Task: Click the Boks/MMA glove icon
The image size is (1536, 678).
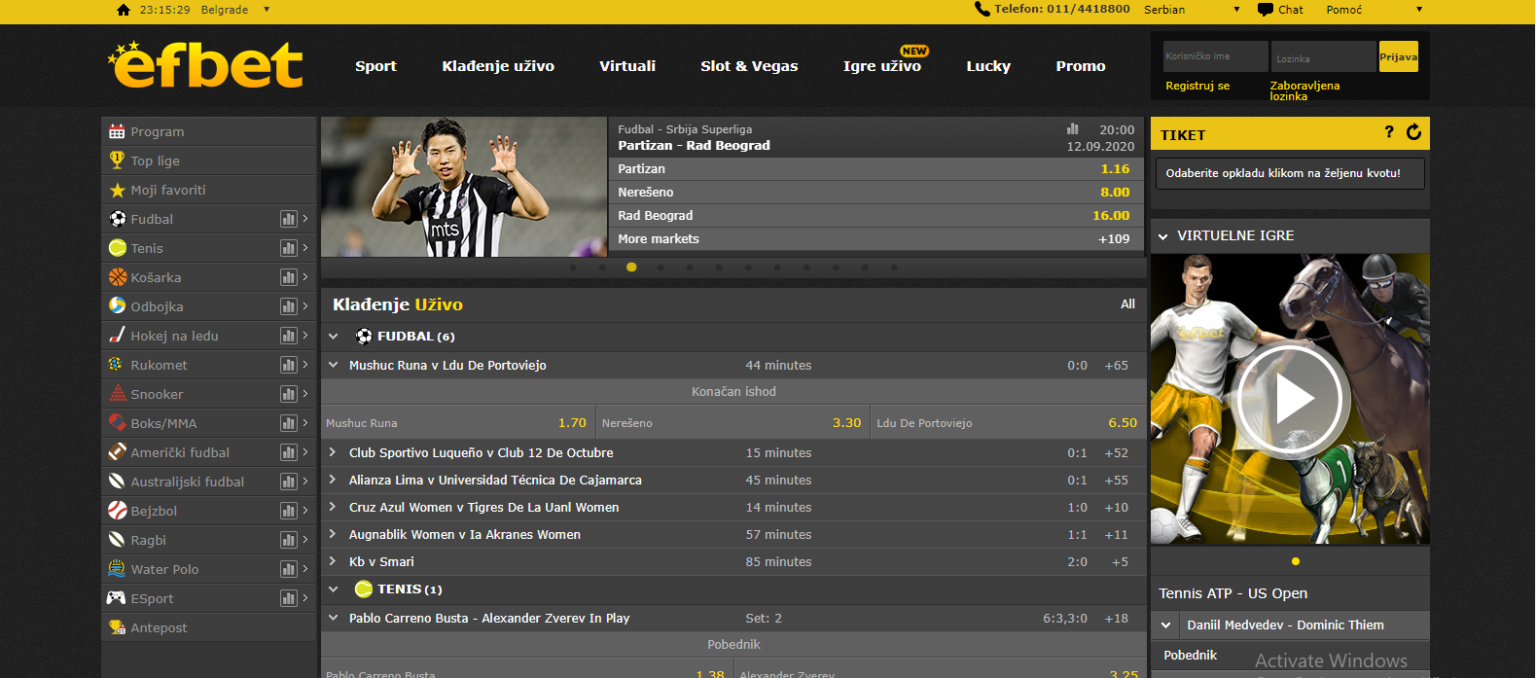Action: click(x=117, y=423)
